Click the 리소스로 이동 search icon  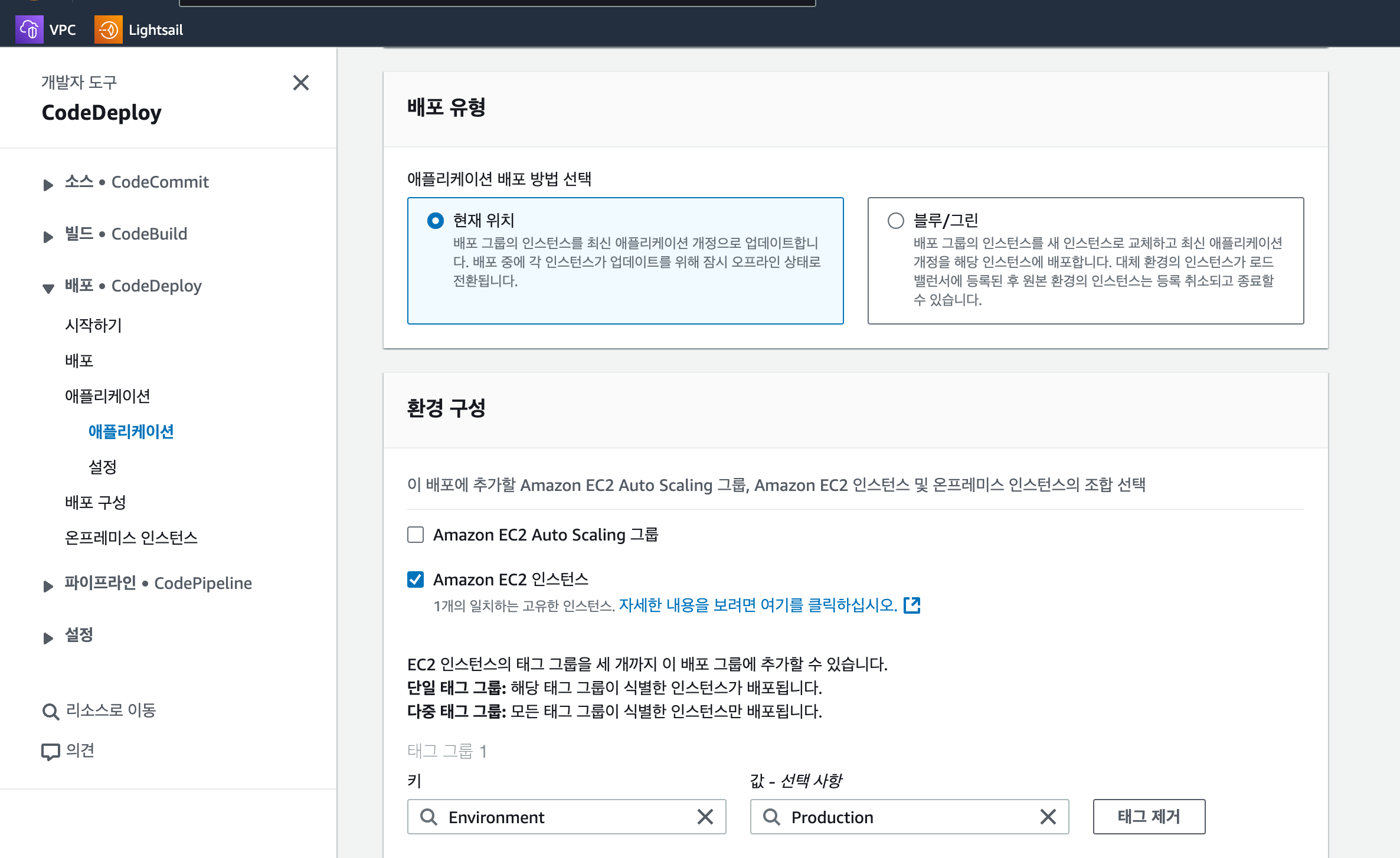point(50,711)
